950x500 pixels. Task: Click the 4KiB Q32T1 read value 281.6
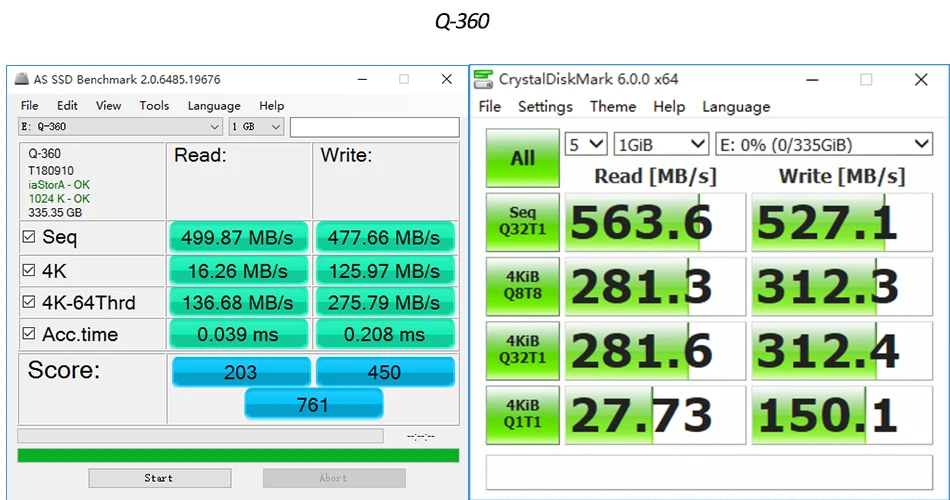(x=655, y=351)
